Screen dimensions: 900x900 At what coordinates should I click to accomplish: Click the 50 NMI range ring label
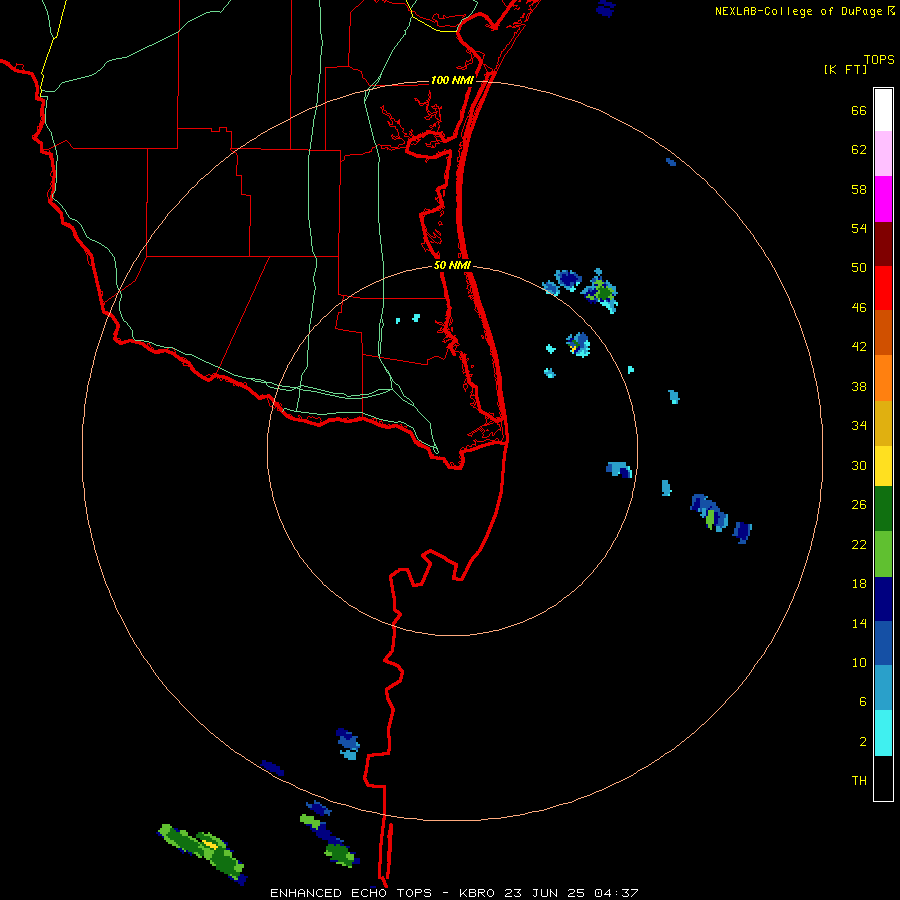452,265
